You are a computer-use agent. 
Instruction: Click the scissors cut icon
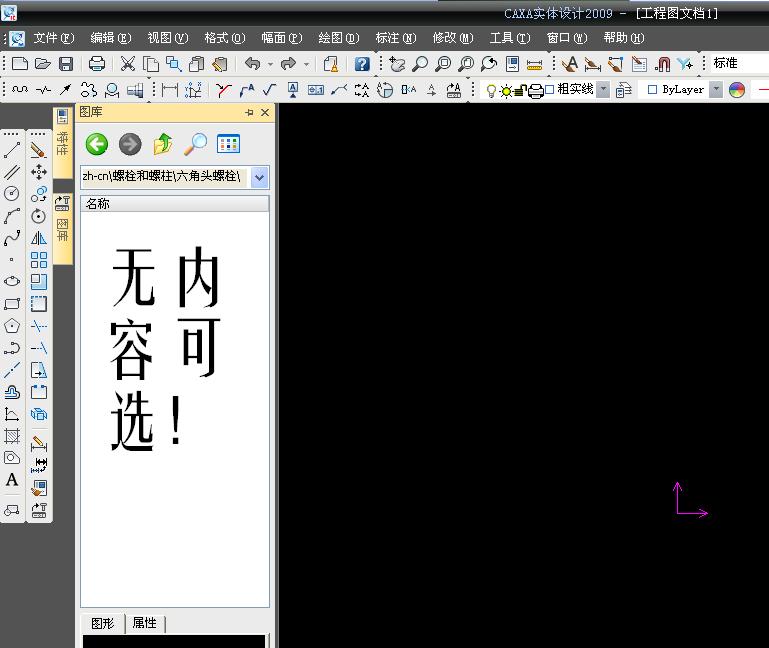click(x=127, y=64)
